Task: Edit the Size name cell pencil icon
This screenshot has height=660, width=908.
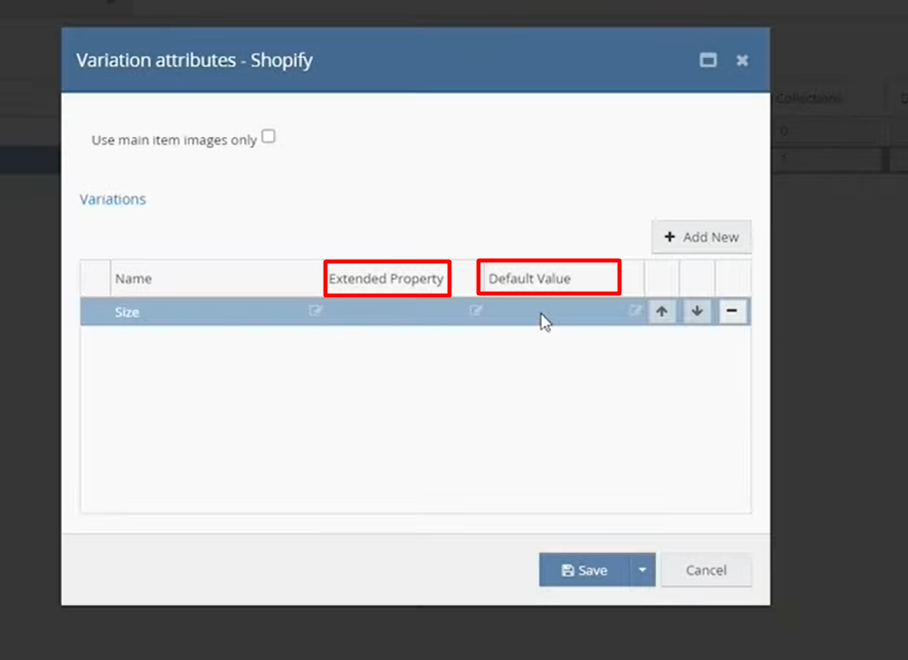Action: pyautogui.click(x=315, y=311)
